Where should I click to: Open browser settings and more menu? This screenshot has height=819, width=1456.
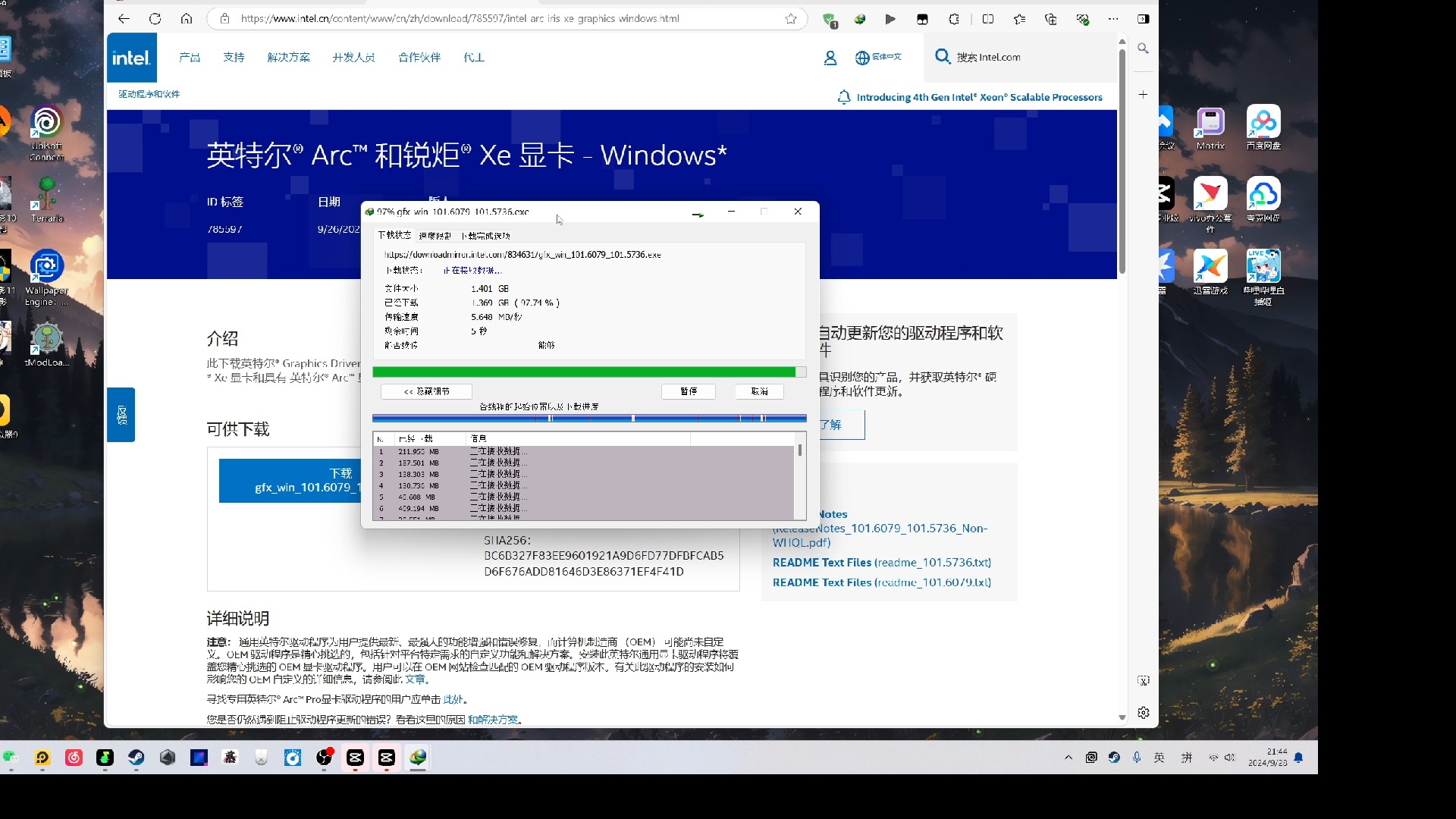point(1113,19)
